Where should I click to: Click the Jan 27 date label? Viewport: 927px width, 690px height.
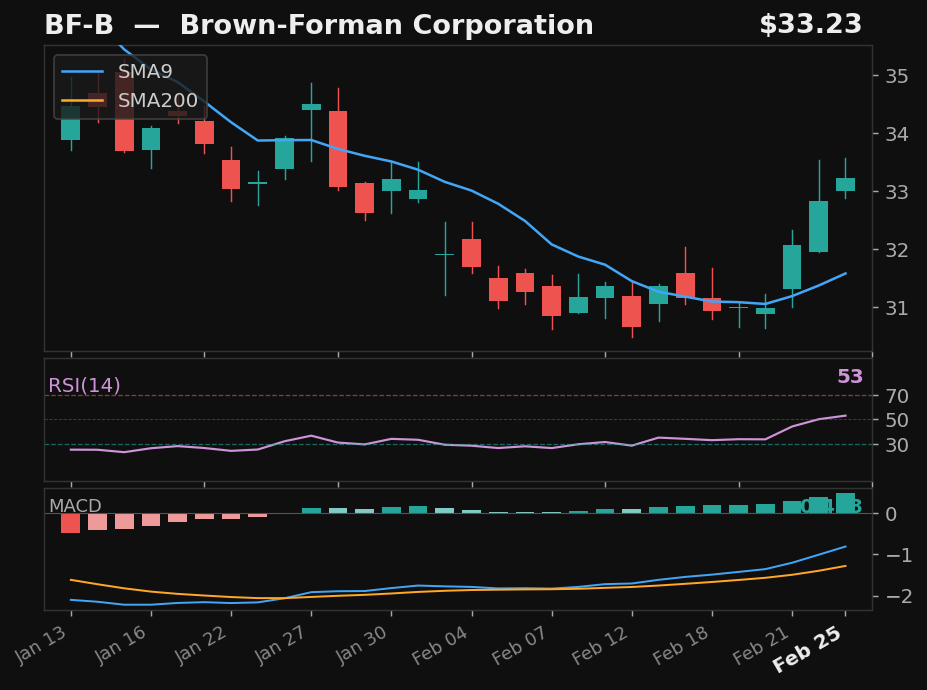[280, 644]
